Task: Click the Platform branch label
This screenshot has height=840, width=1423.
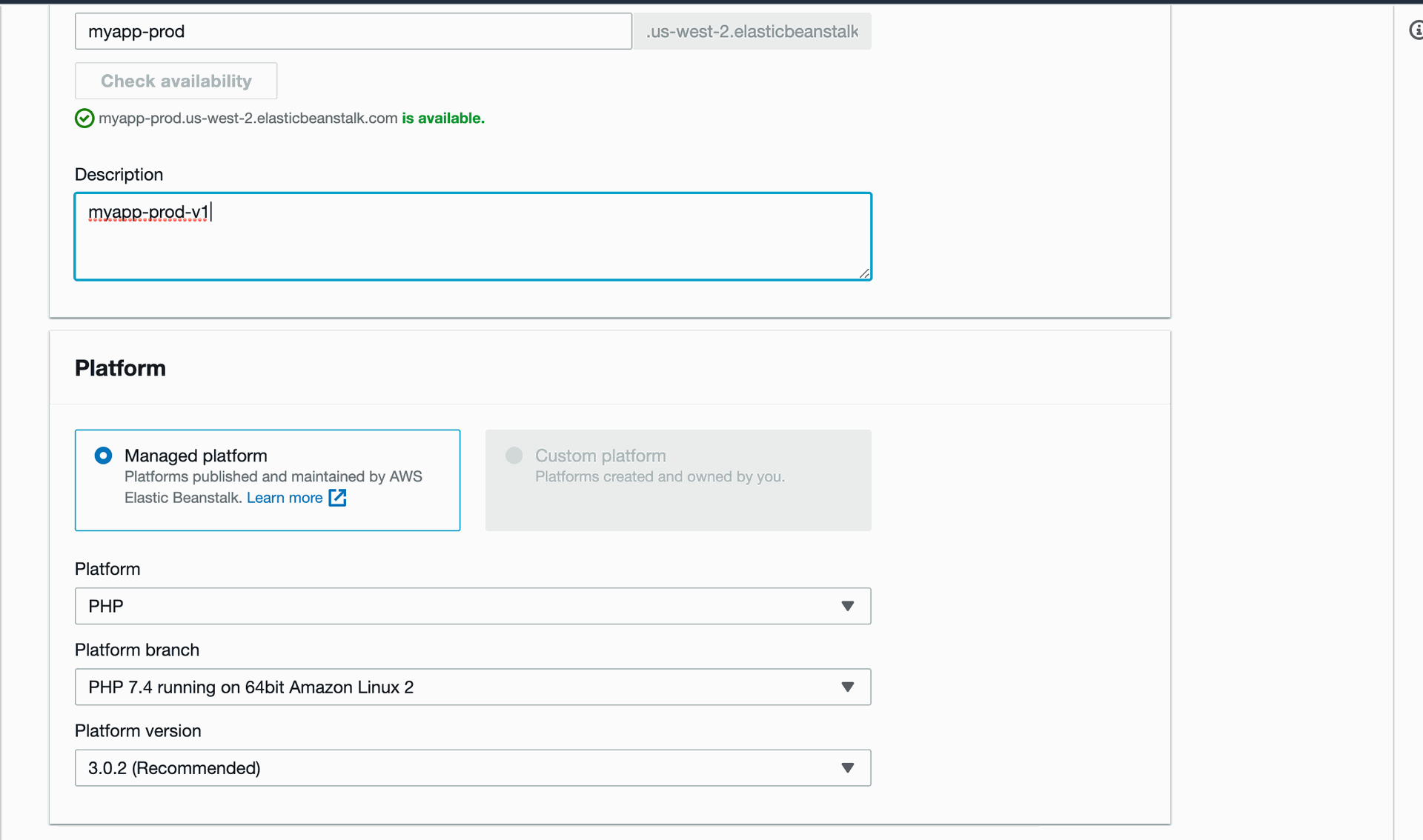Action: (x=137, y=650)
